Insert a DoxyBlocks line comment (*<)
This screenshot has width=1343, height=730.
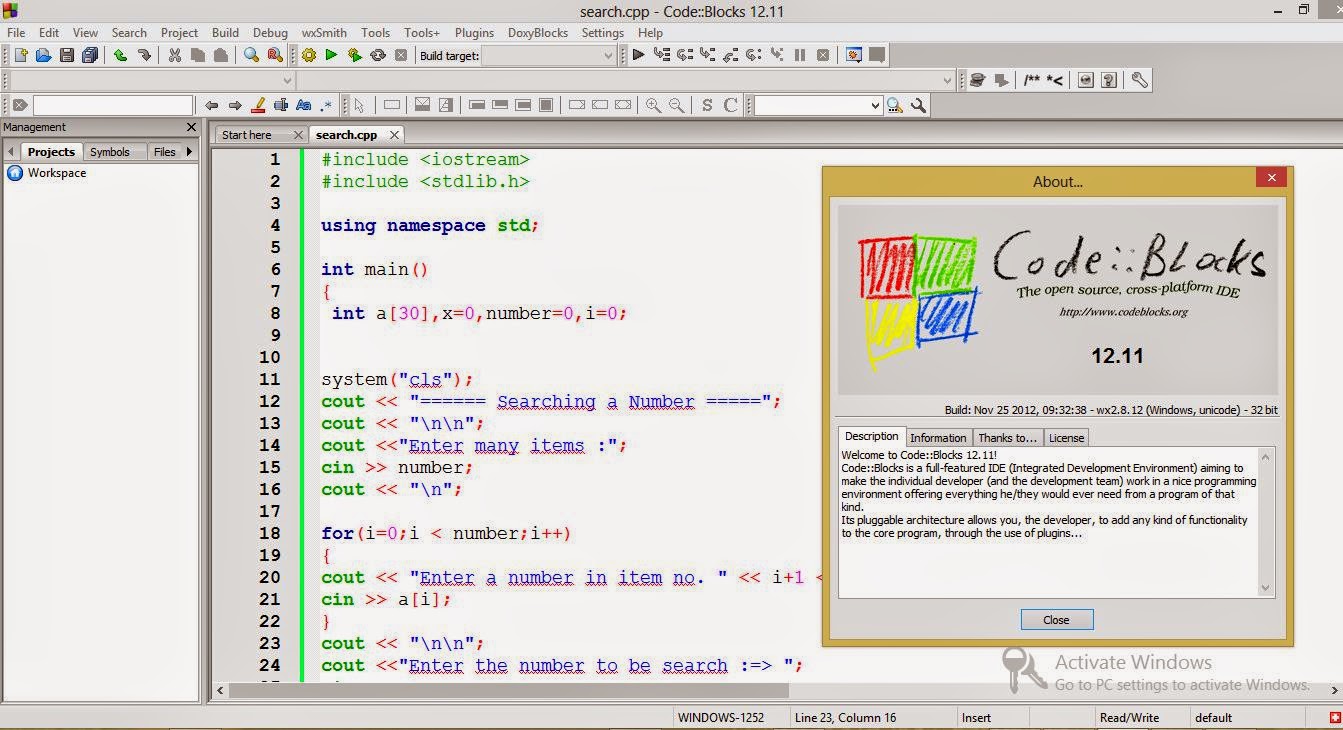coord(1054,81)
